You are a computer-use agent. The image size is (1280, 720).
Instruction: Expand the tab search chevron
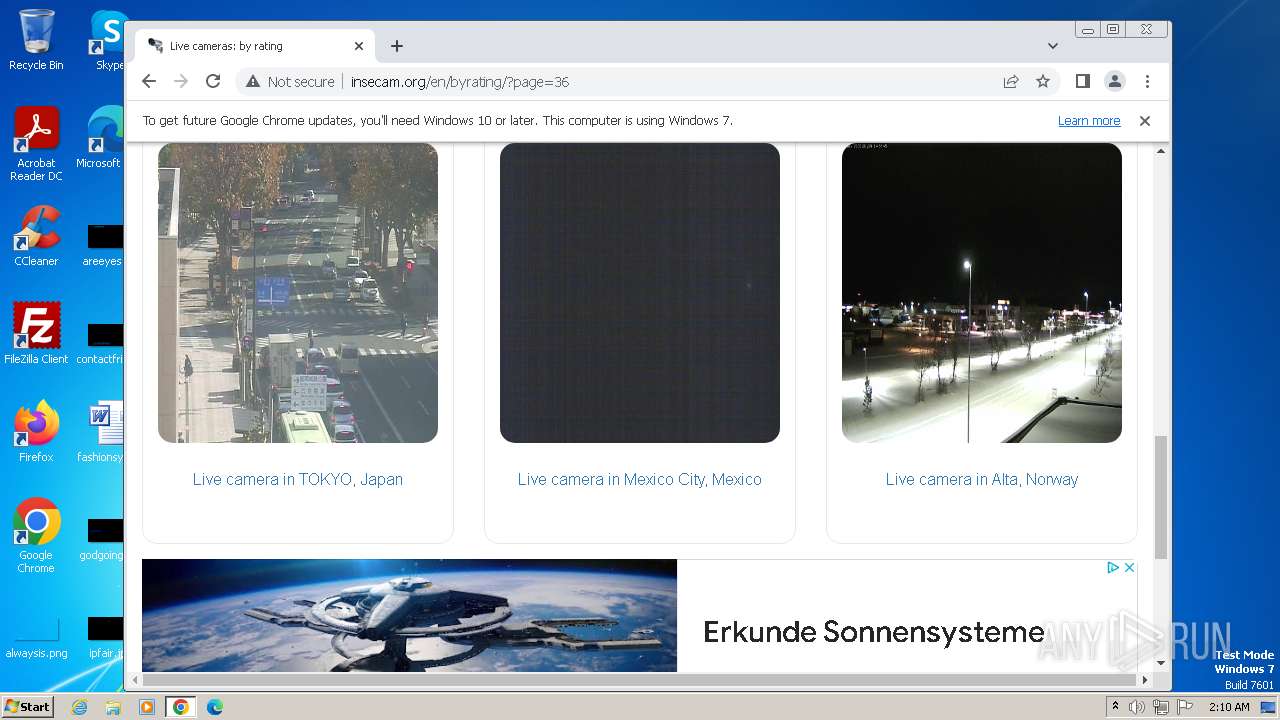(x=1053, y=46)
